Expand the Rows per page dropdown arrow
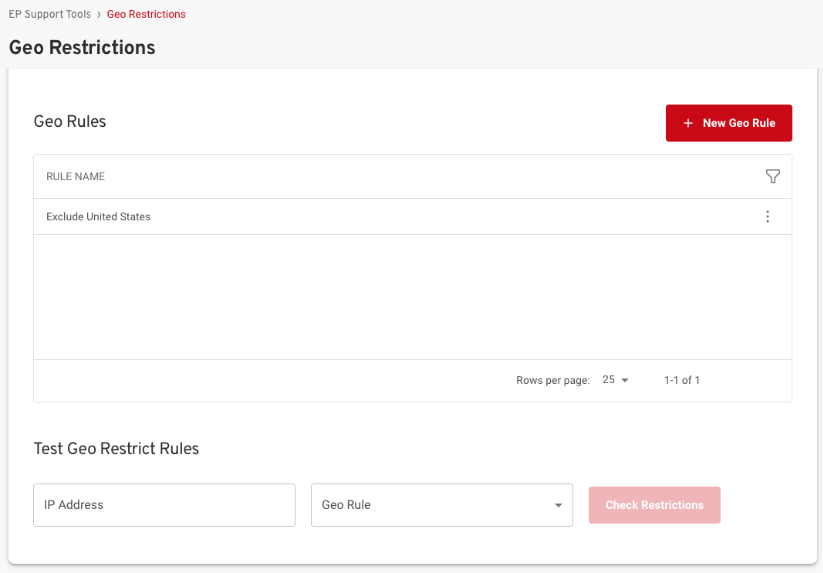Image resolution: width=823 pixels, height=573 pixels. click(x=625, y=381)
